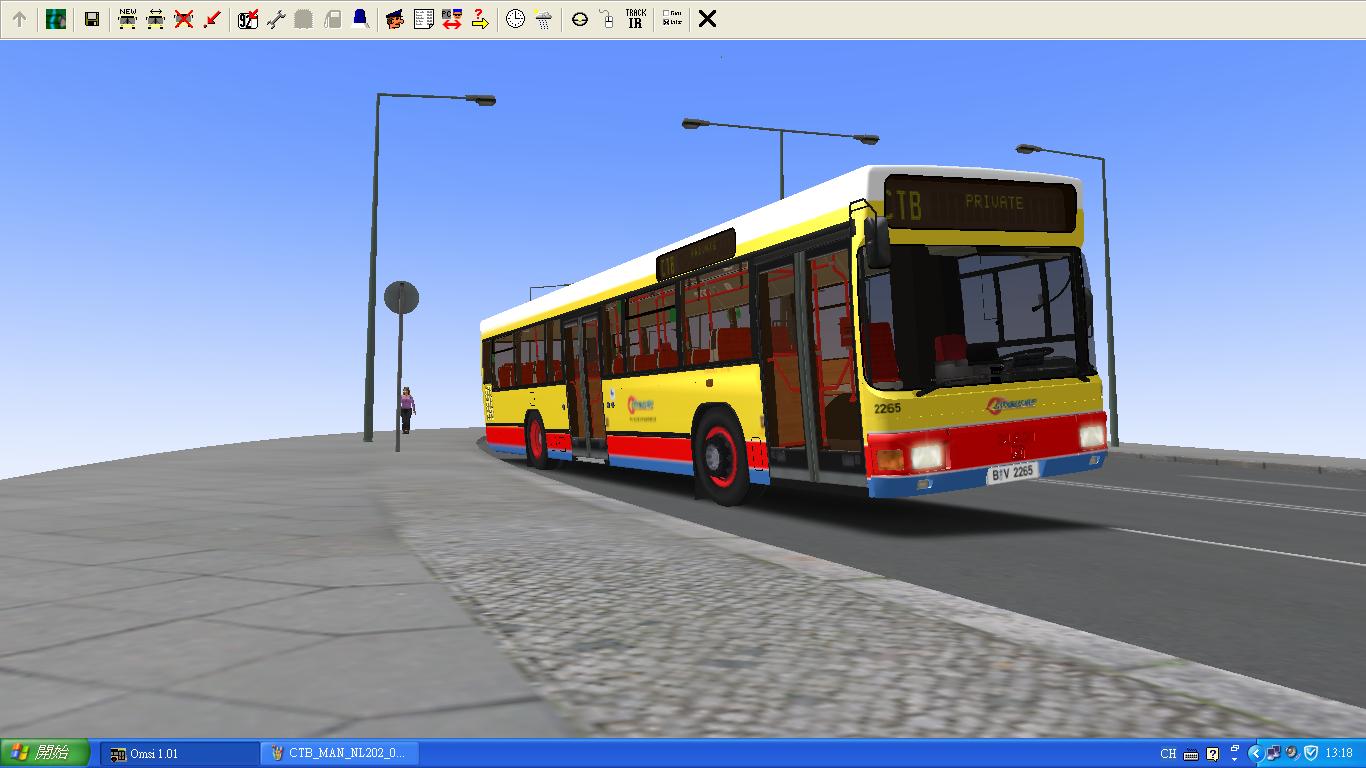Click the keyboard input method icon

click(1191, 754)
